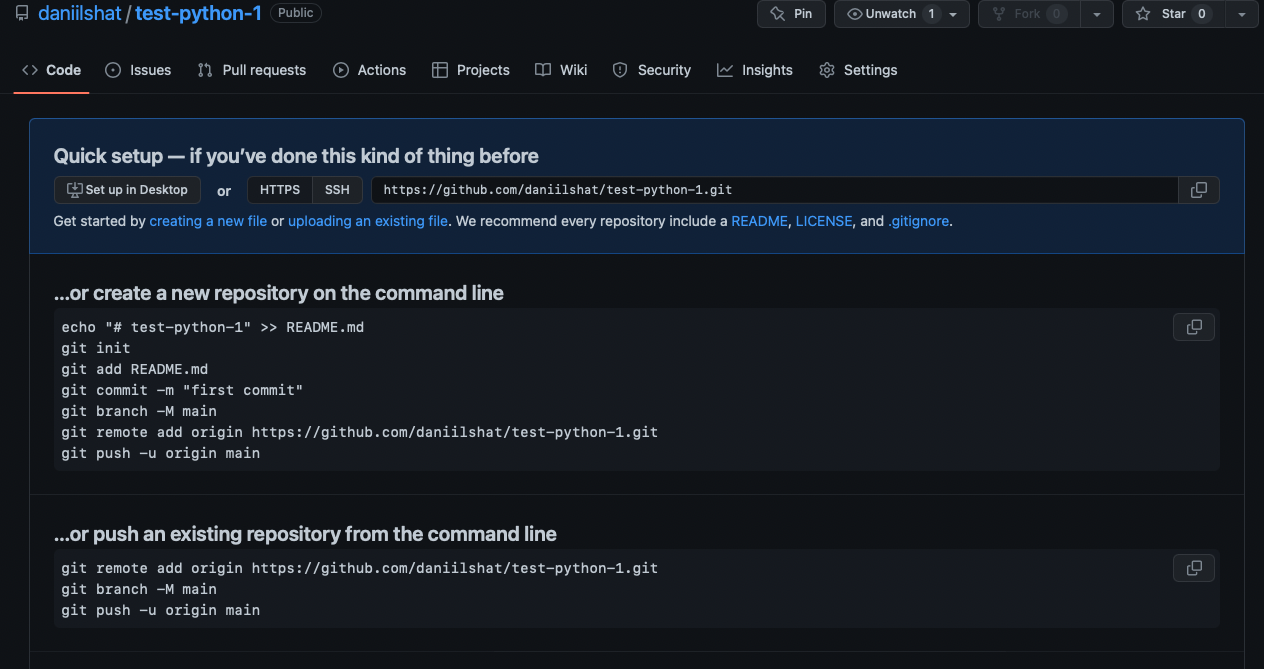Image resolution: width=1264 pixels, height=669 pixels.
Task: Open the Wiki tab
Action: coord(561,70)
